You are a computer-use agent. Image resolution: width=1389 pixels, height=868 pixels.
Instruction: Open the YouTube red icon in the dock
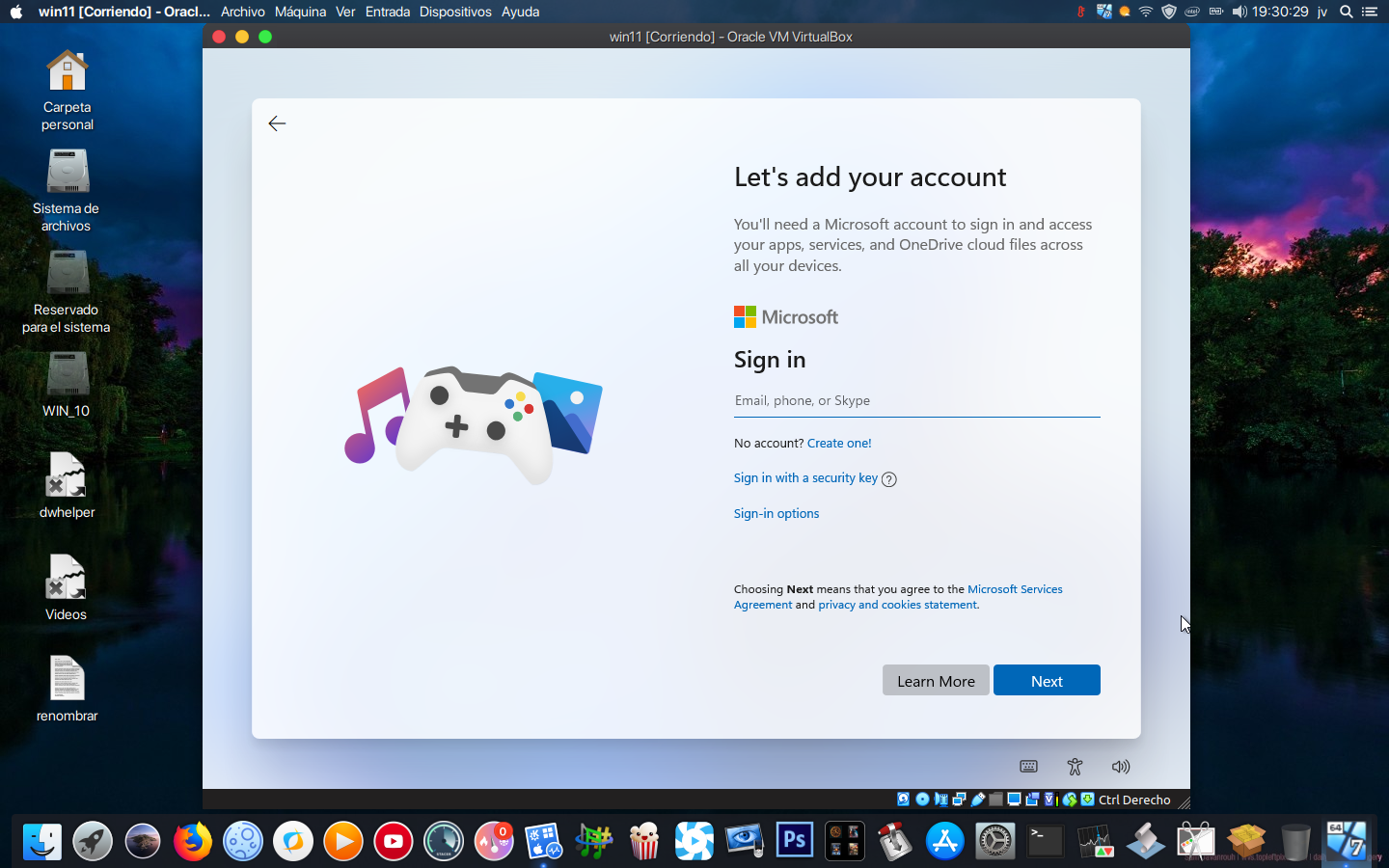394,842
